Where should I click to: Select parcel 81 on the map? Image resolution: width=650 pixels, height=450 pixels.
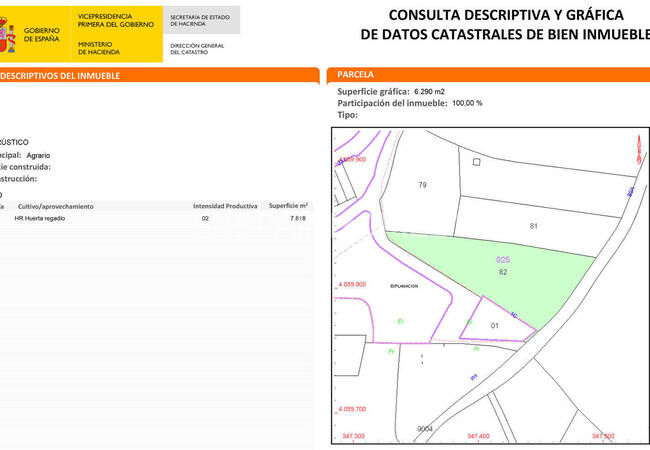tap(534, 226)
